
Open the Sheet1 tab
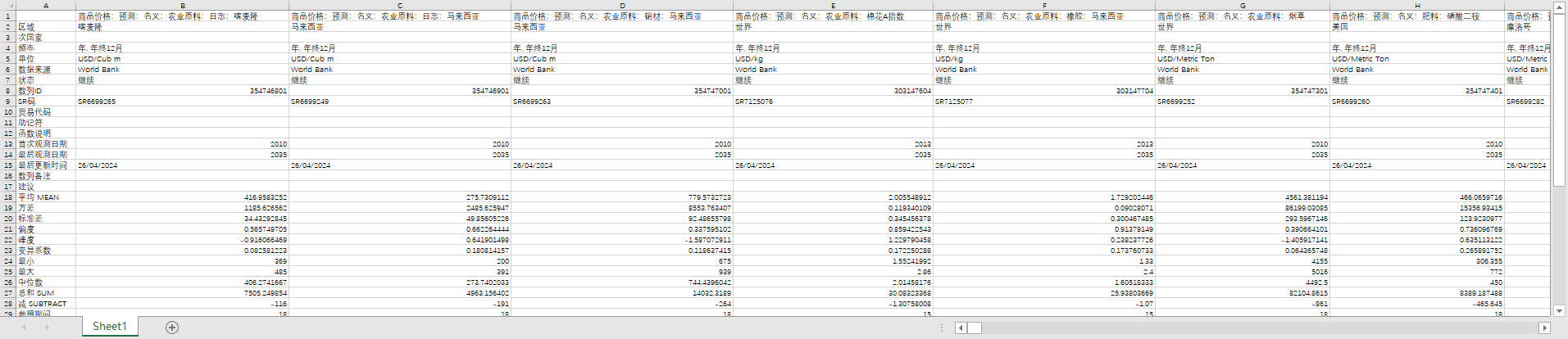point(110,326)
